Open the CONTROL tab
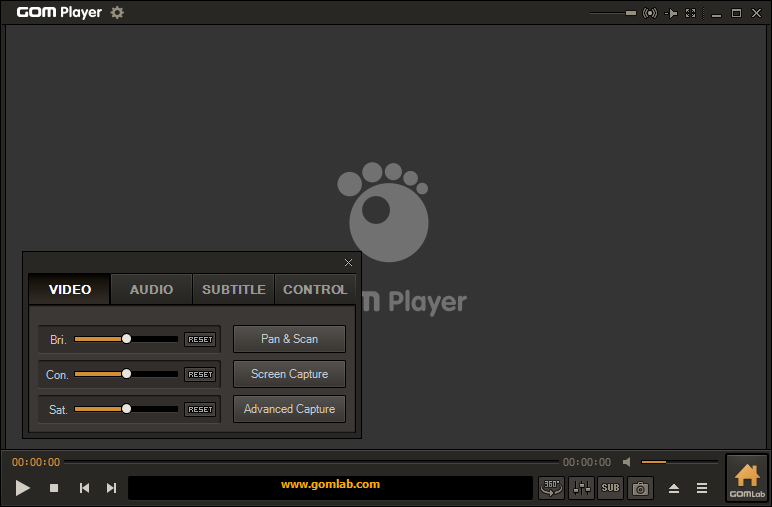The width and height of the screenshot is (772, 507). click(315, 289)
